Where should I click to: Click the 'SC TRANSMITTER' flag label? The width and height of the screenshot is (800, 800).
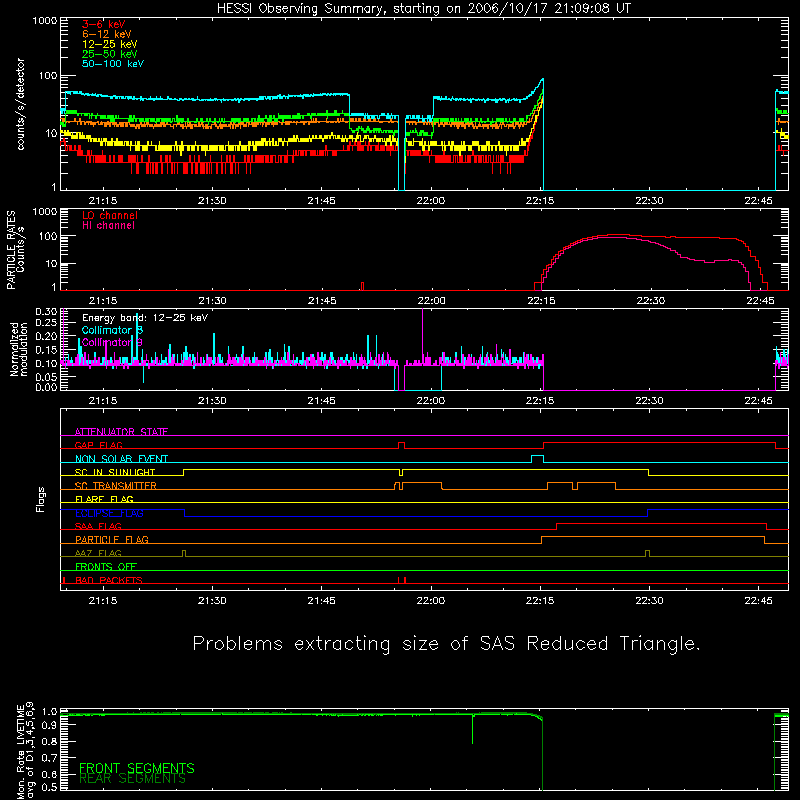coord(115,486)
